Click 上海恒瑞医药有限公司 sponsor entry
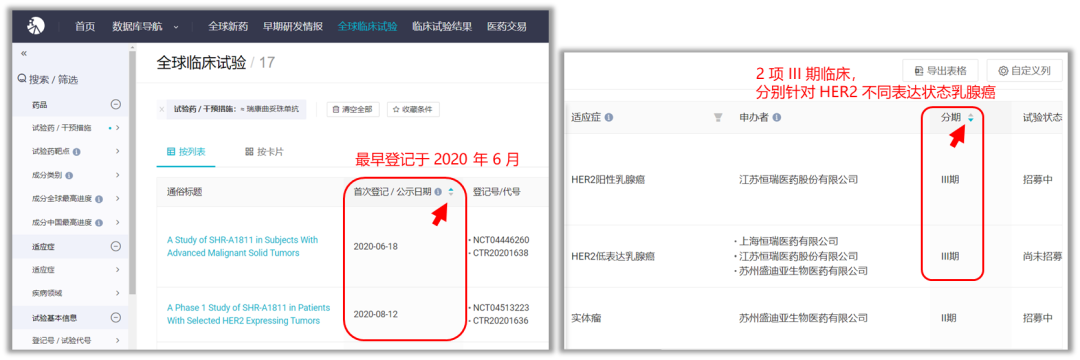The image size is (1080, 360). [x=789, y=241]
